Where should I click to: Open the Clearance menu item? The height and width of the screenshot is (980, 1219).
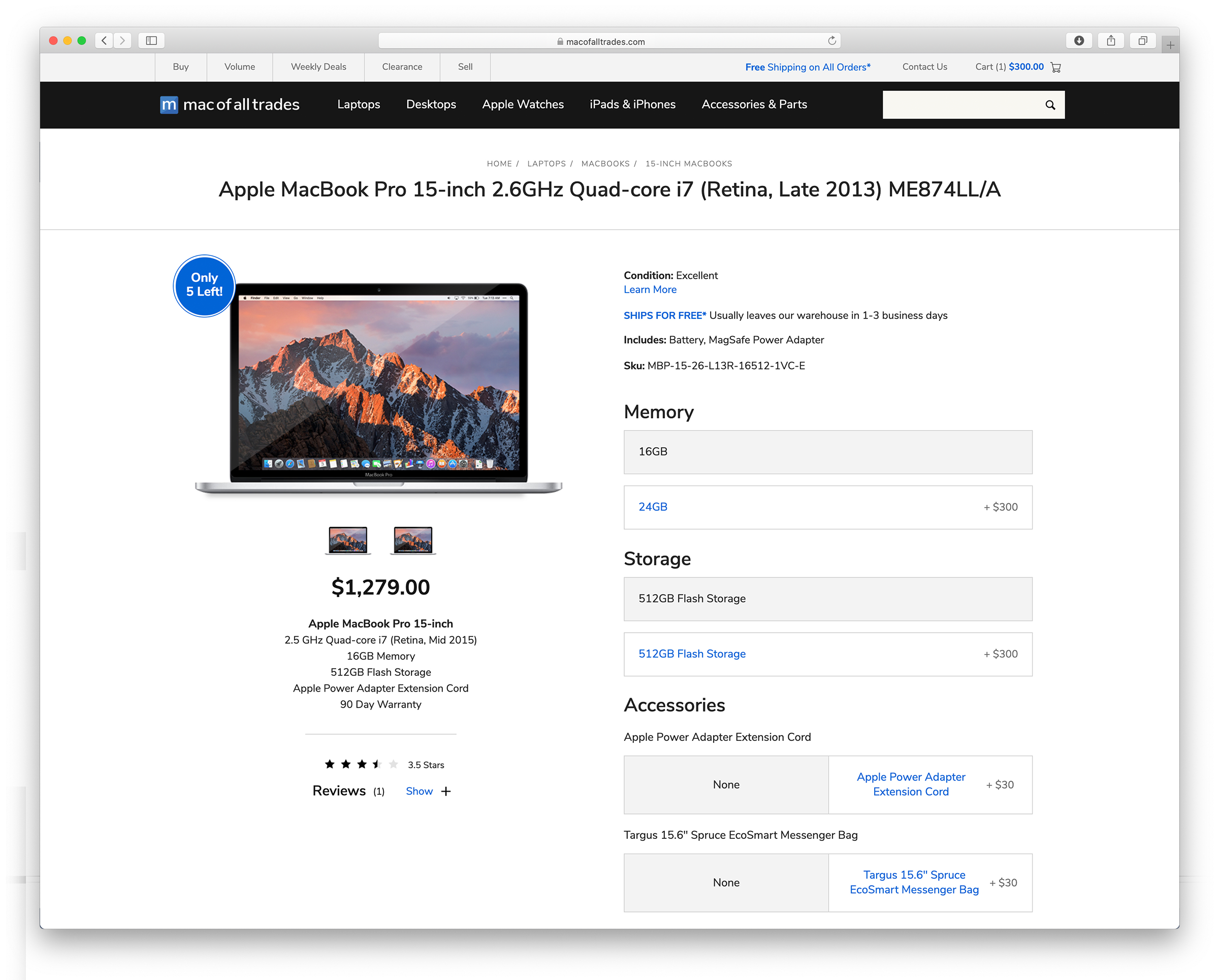point(402,67)
